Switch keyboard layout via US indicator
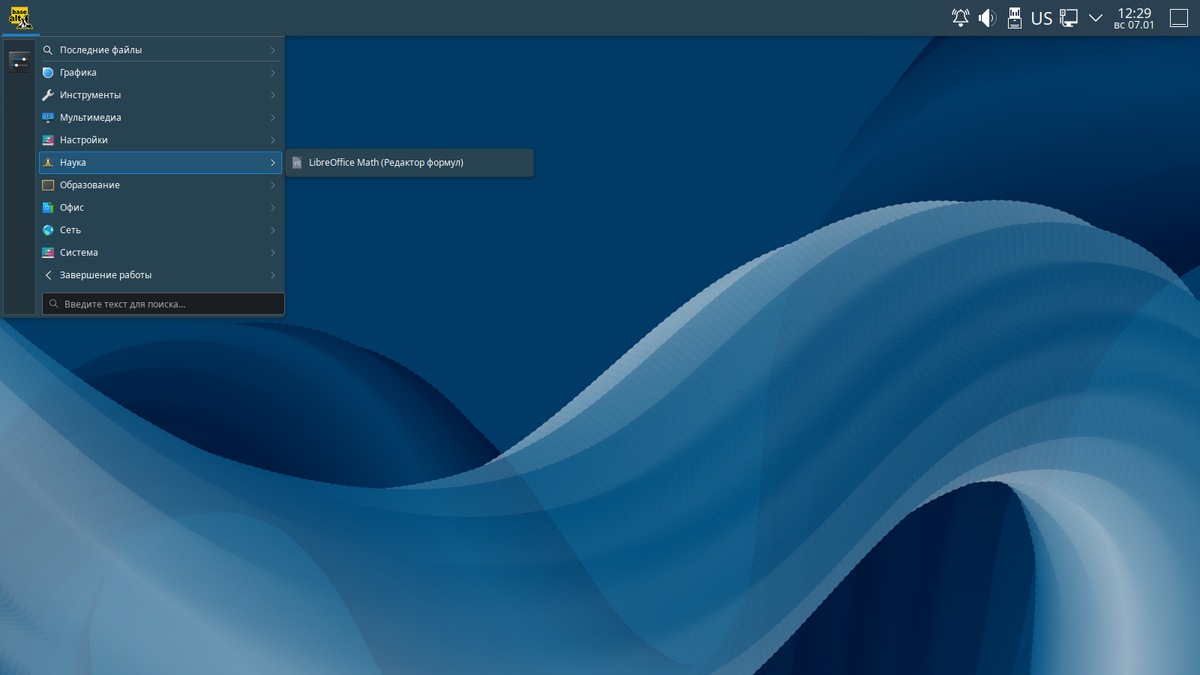Viewport: 1200px width, 675px height. [1042, 18]
